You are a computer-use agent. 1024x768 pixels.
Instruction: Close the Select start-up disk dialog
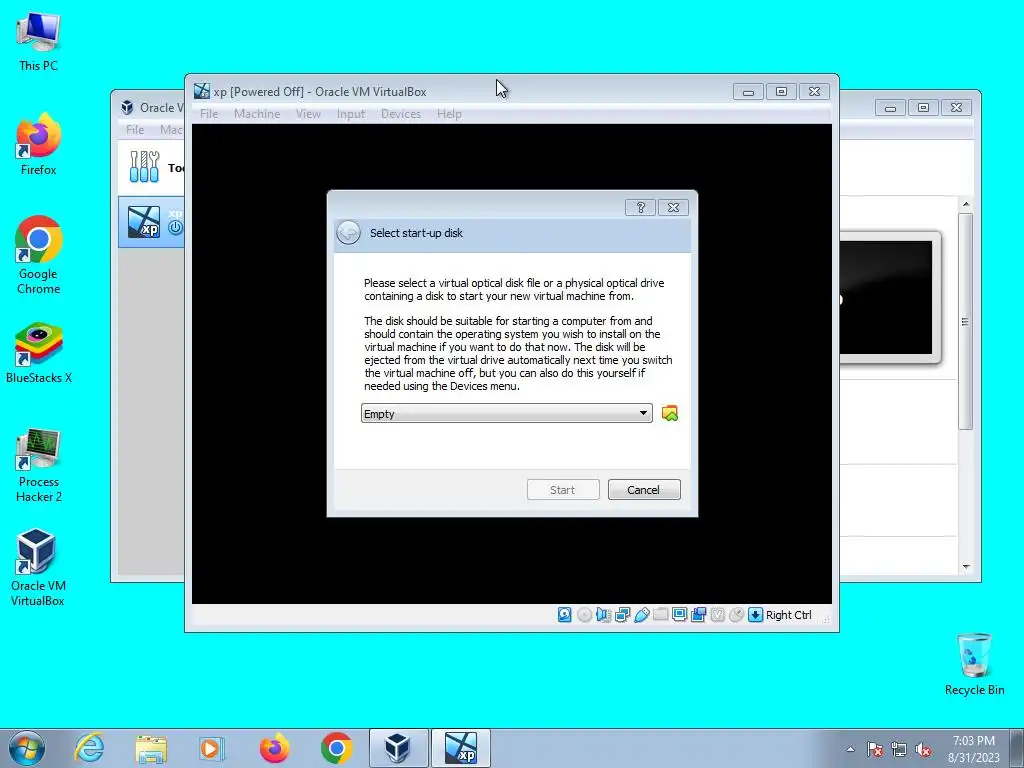[673, 208]
